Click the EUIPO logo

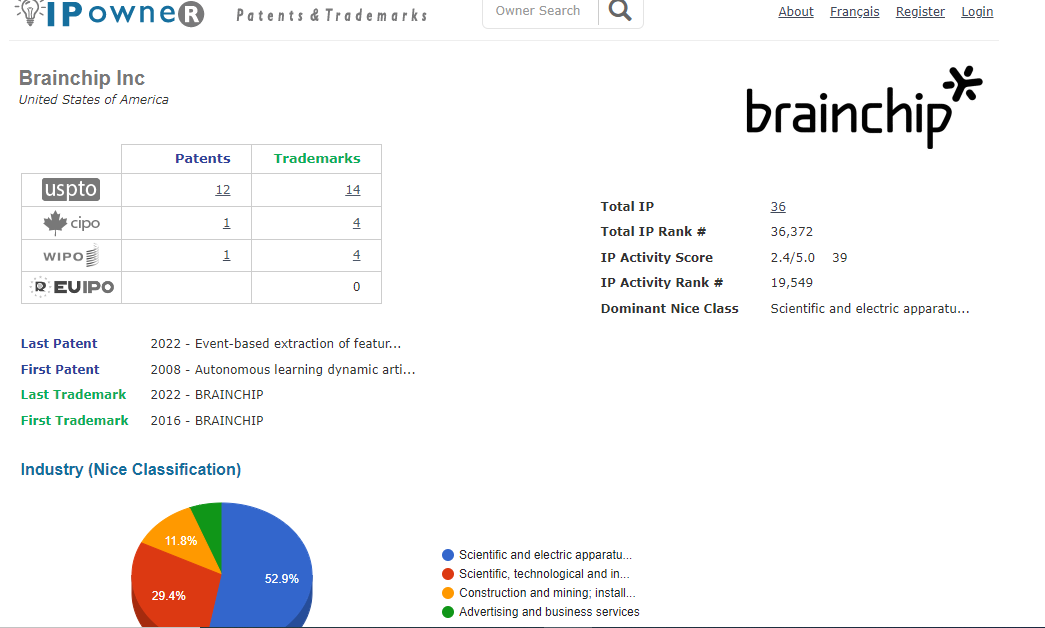(71, 287)
